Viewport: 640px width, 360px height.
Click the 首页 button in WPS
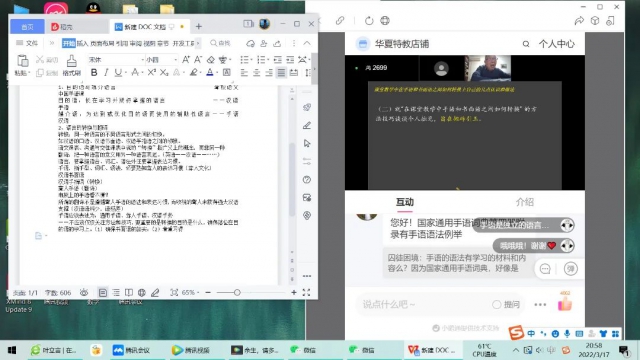point(27,27)
